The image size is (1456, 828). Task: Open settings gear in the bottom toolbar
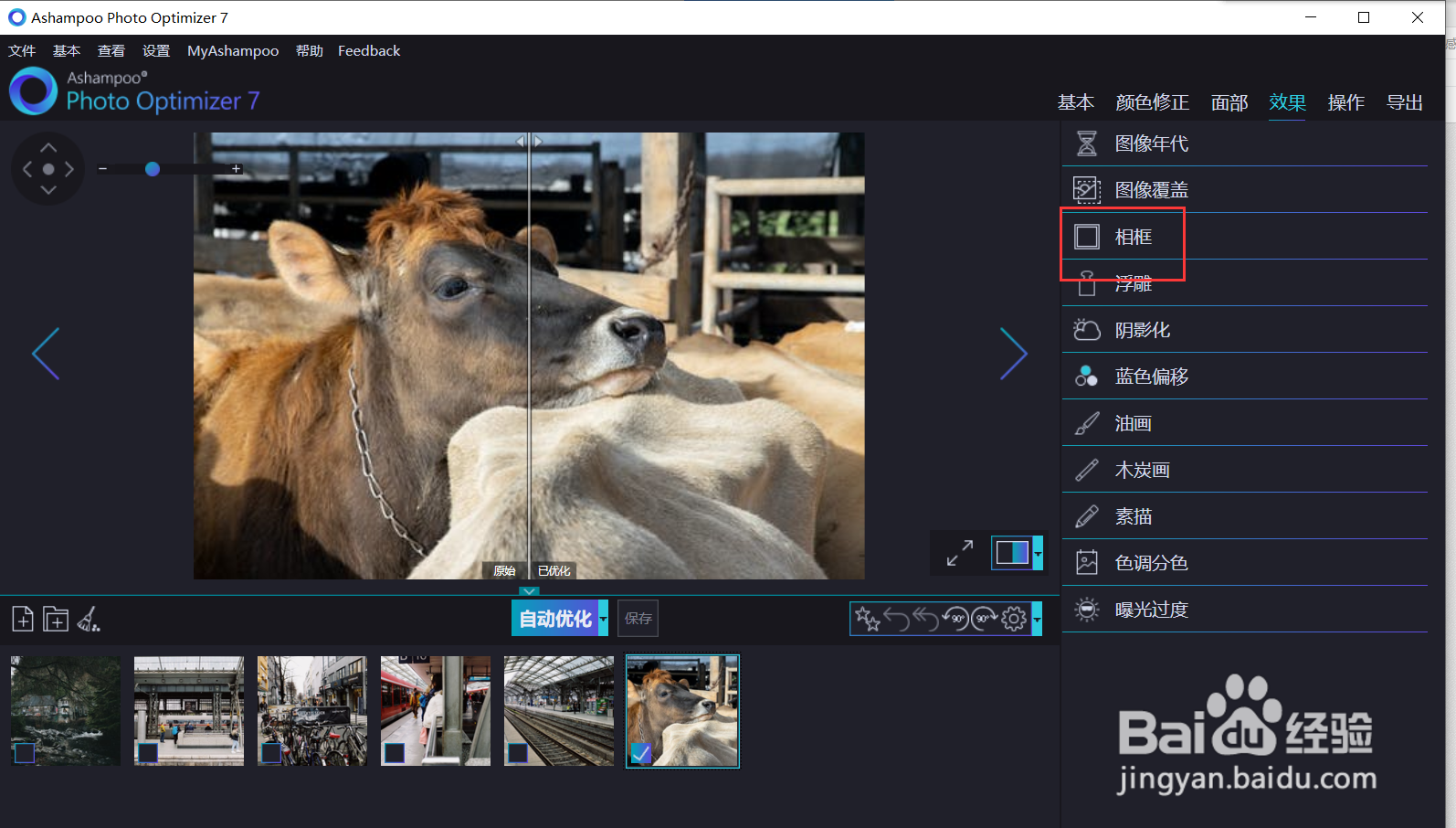pos(1014,620)
